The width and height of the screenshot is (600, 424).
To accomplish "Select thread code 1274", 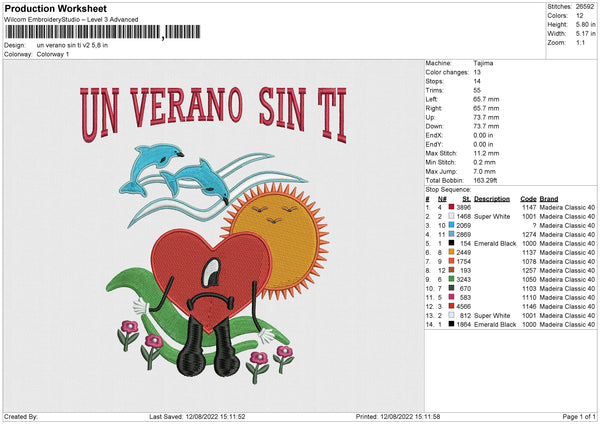I will pyautogui.click(x=529, y=234).
